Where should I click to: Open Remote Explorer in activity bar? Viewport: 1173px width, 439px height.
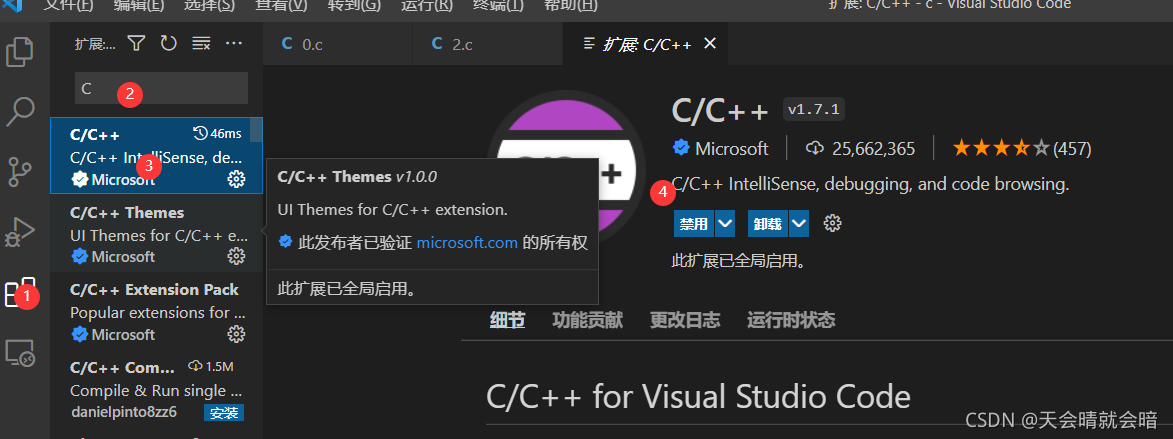tap(20, 352)
